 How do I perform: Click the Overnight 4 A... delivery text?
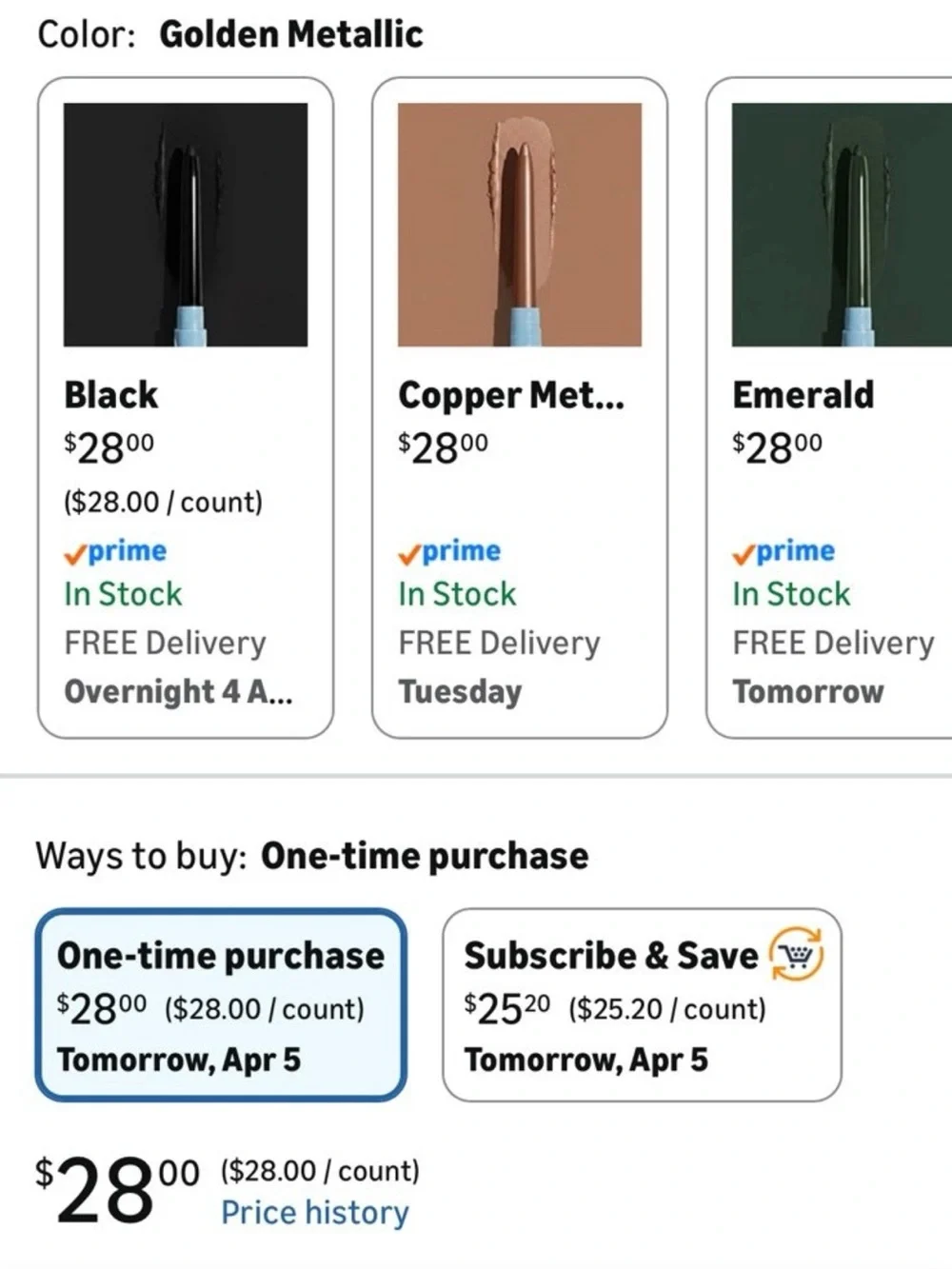[178, 692]
